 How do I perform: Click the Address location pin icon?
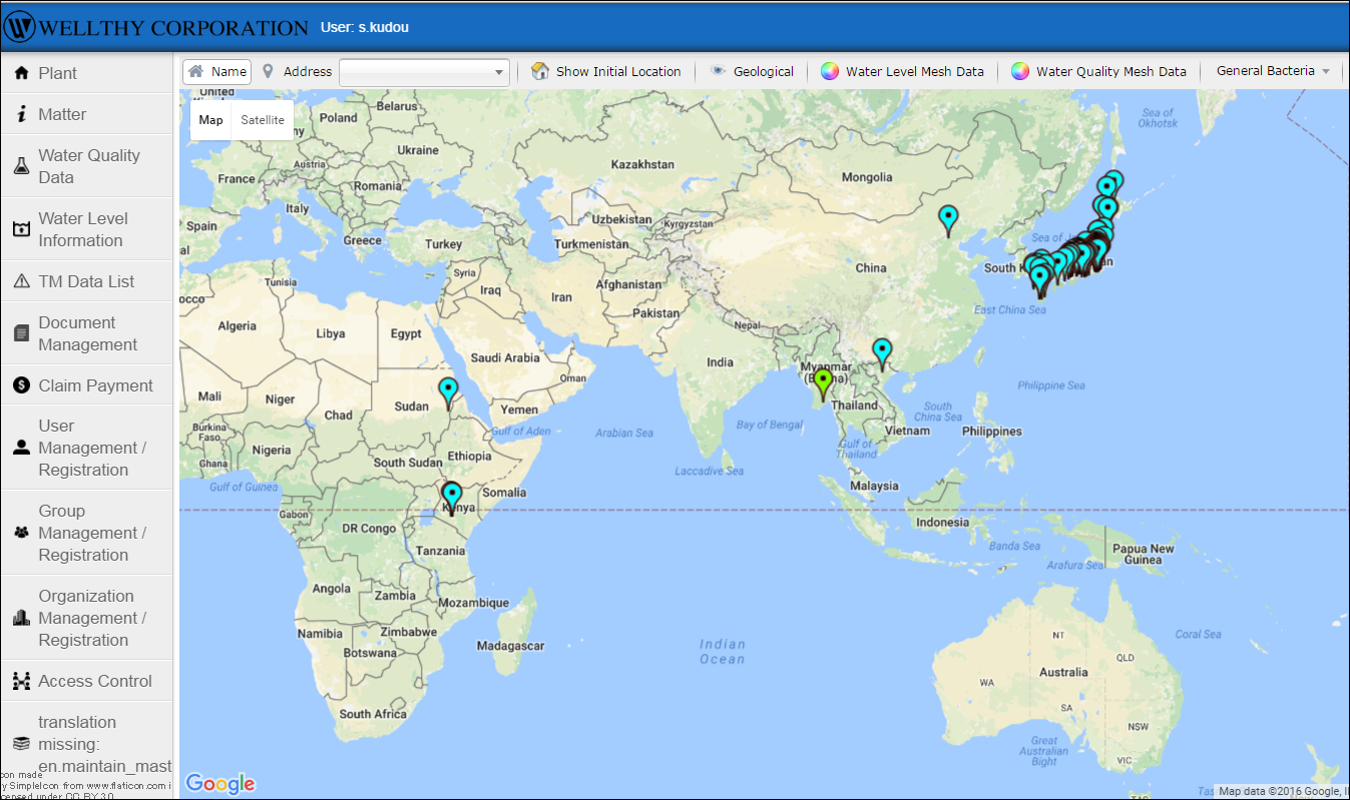point(267,71)
